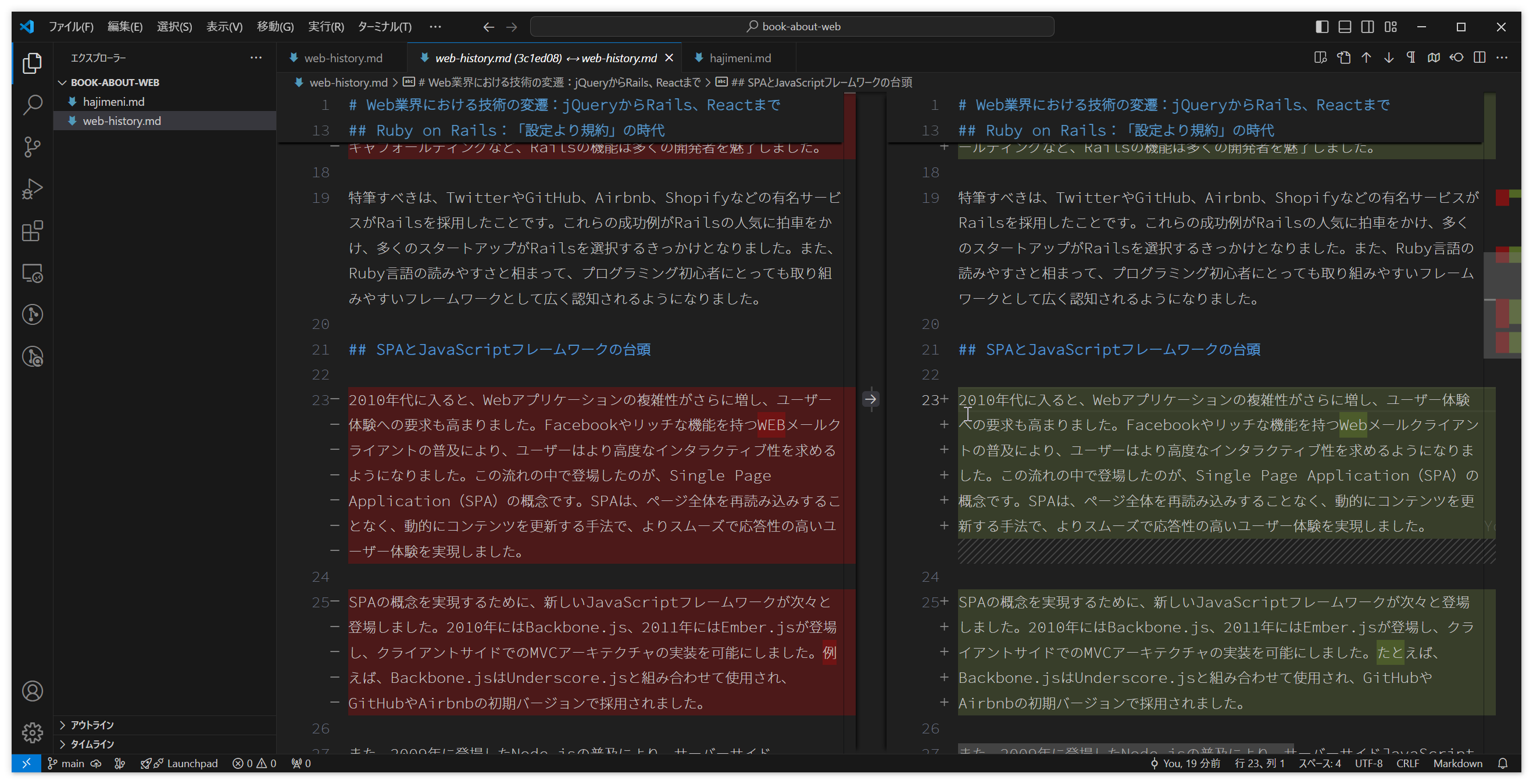This screenshot has height=784, width=1533.
Task: Click the open previous revision icon
Action: tap(1457, 58)
